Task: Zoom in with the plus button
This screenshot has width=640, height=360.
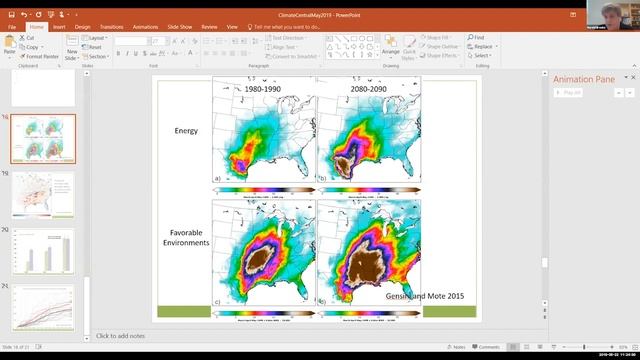Action: click(x=612, y=347)
